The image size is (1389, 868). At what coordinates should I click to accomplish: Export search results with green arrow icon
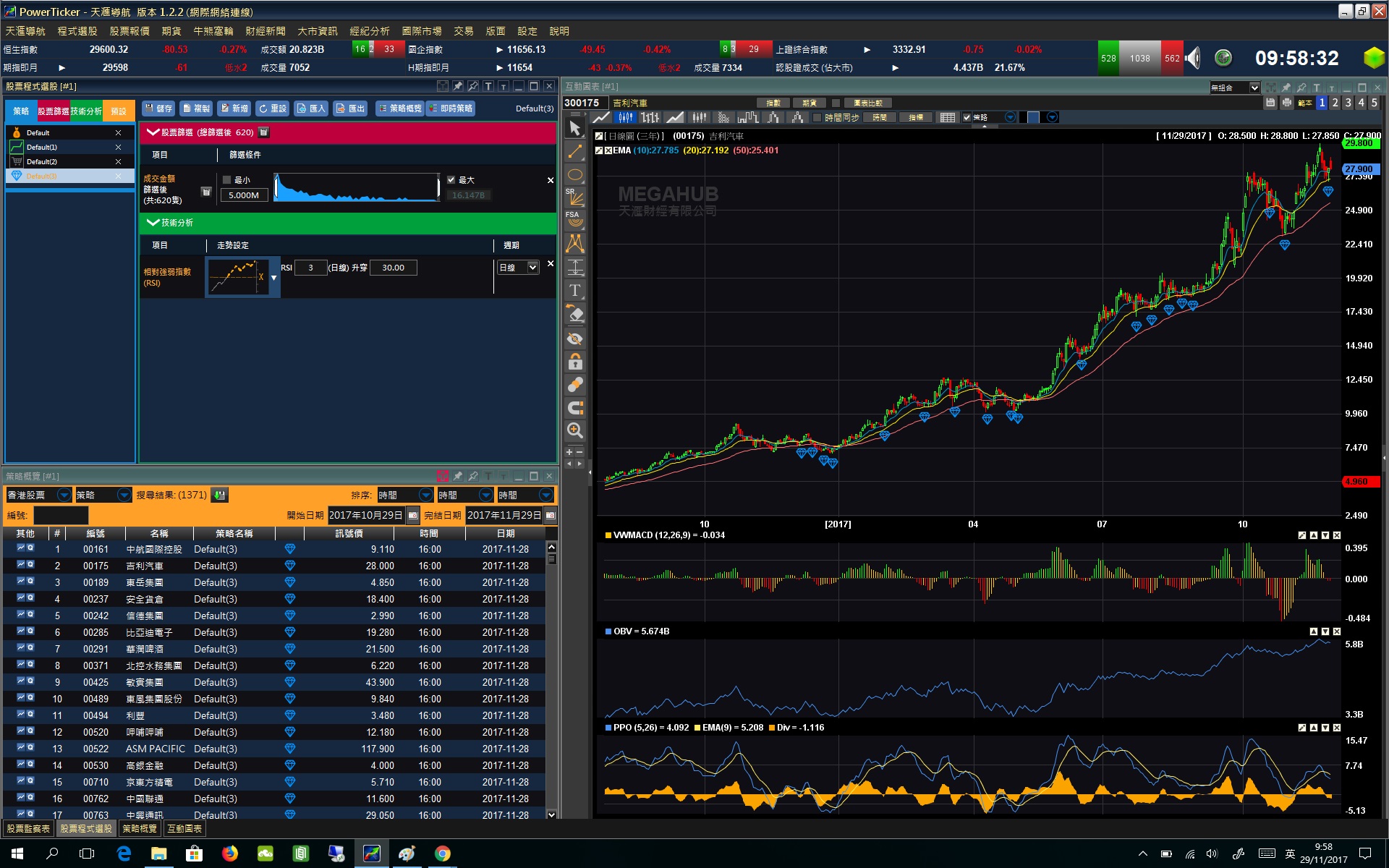[220, 495]
